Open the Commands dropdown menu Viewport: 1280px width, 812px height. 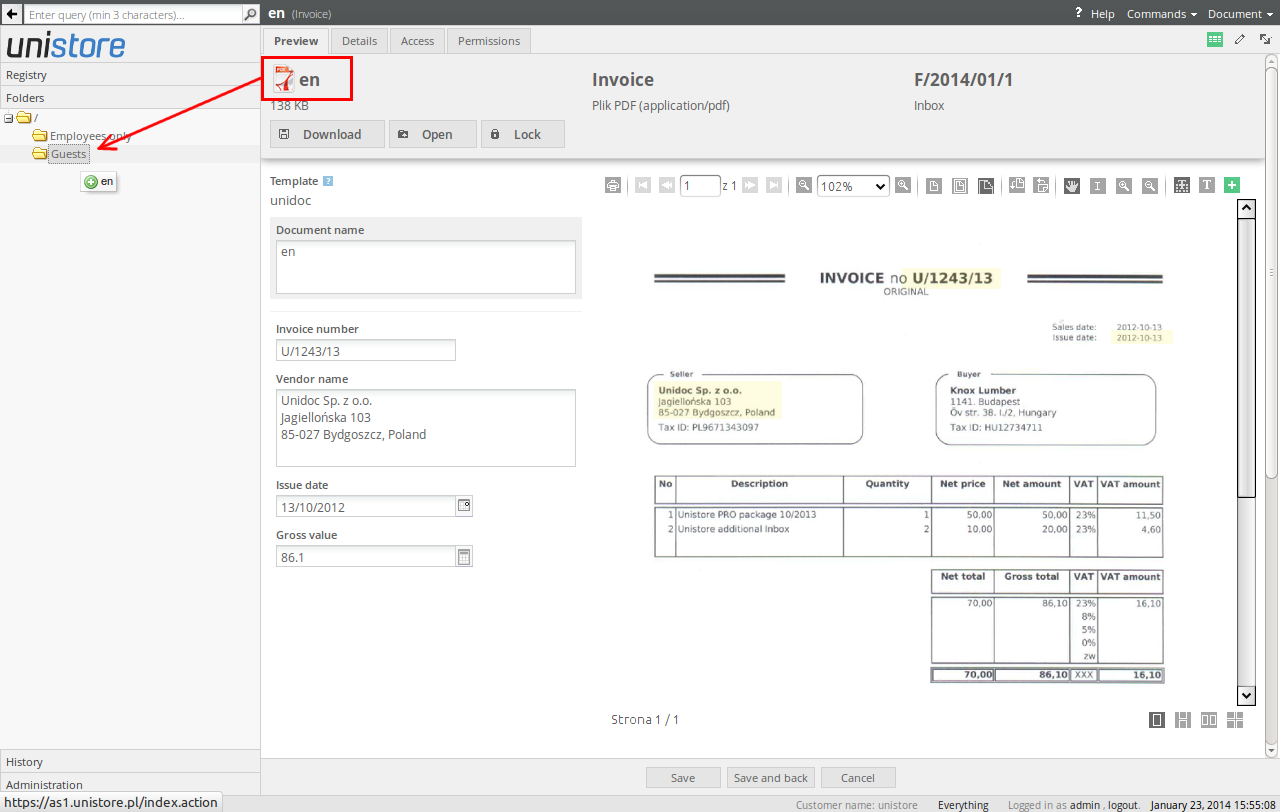pos(1161,14)
